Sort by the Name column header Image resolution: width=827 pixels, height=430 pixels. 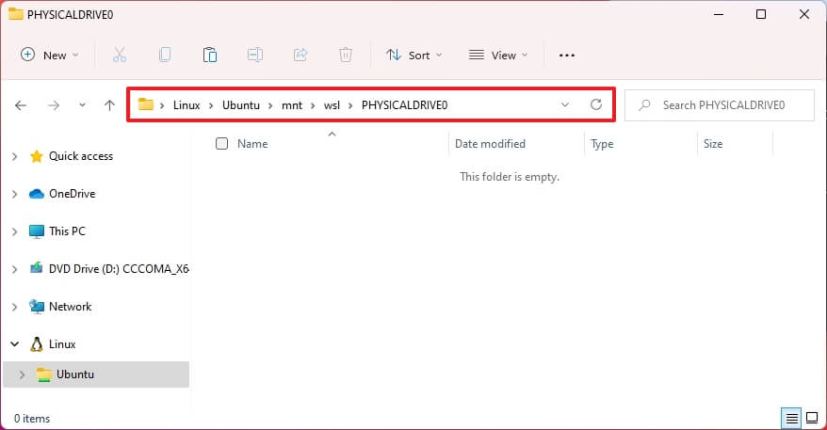[x=252, y=144]
